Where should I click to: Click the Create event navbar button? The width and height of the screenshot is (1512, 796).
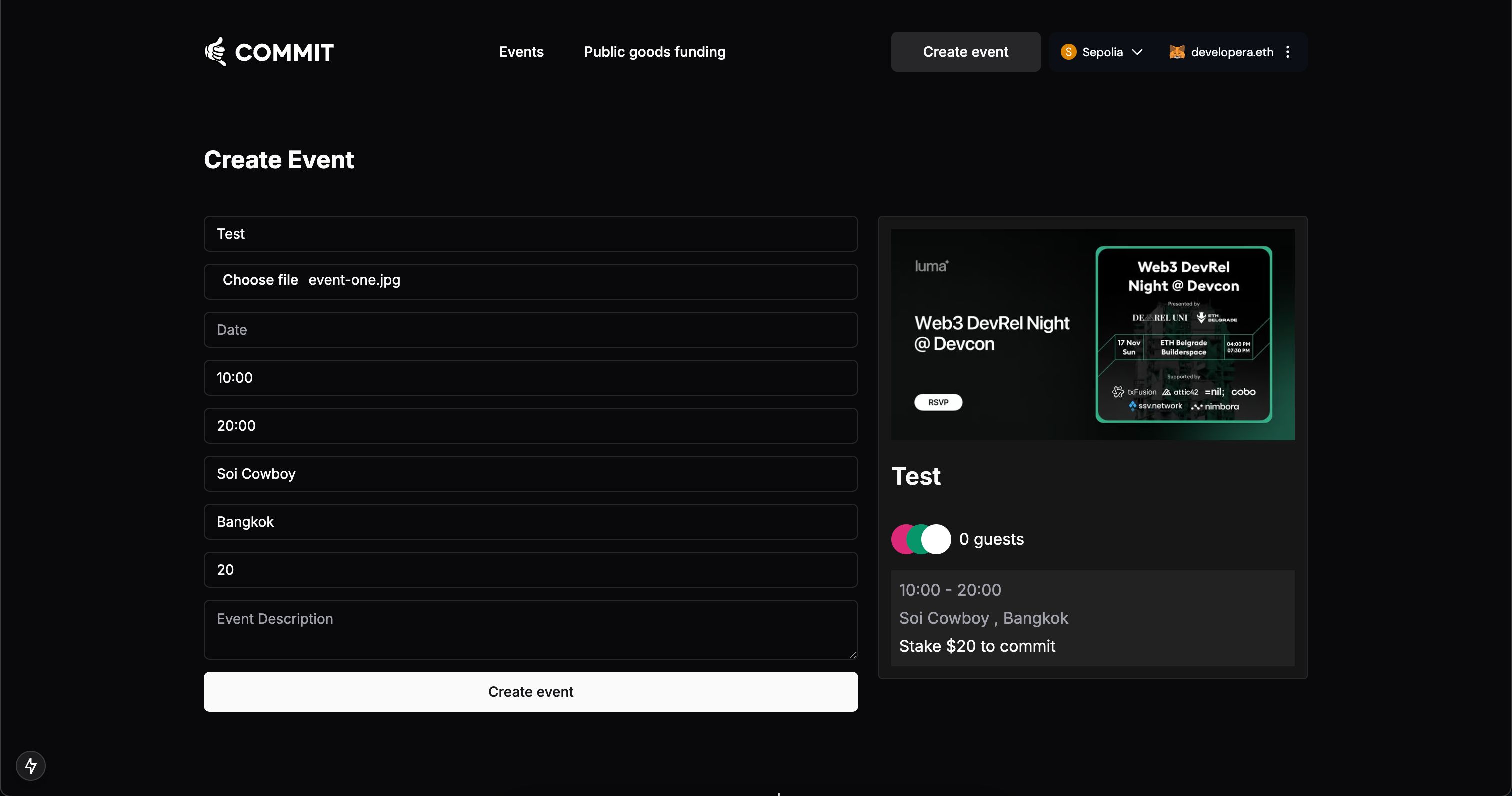(x=965, y=52)
